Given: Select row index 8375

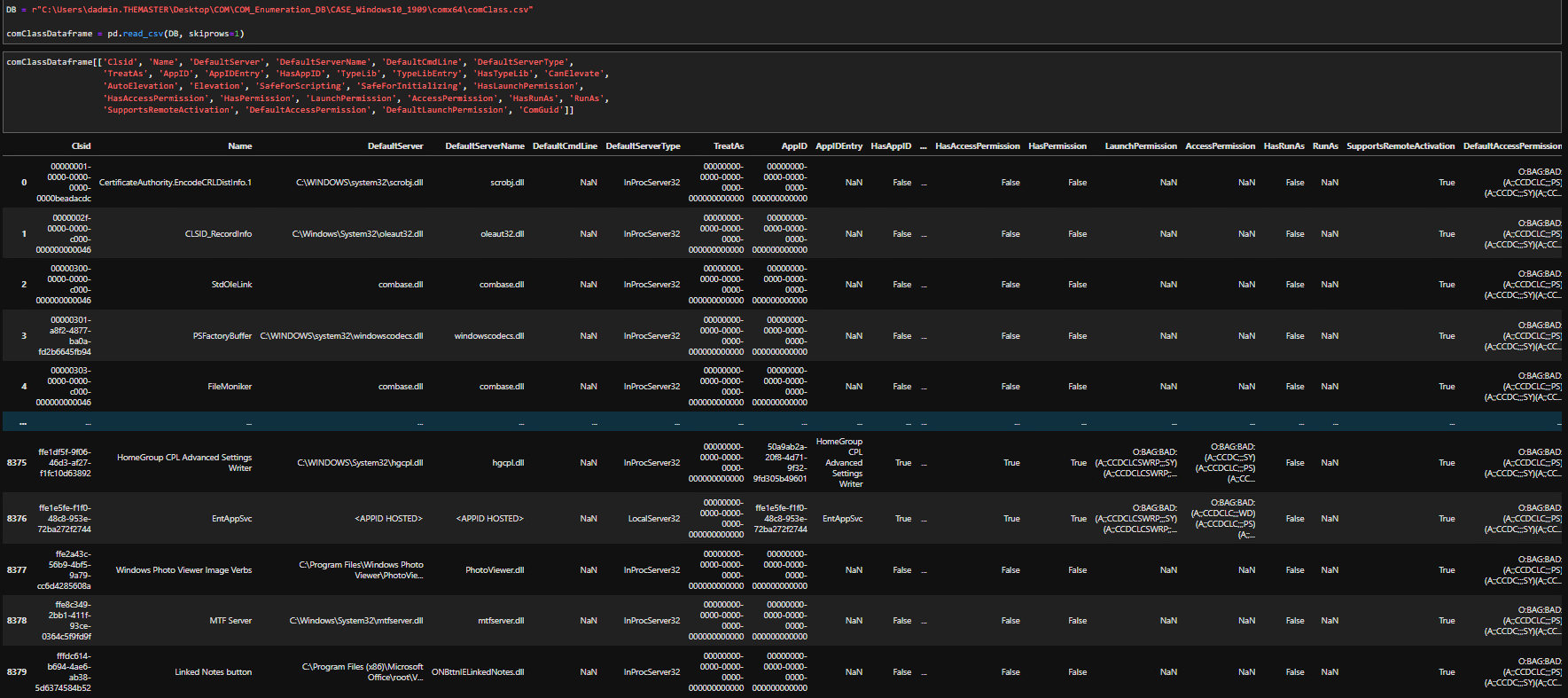Looking at the screenshot, I should [x=17, y=463].
